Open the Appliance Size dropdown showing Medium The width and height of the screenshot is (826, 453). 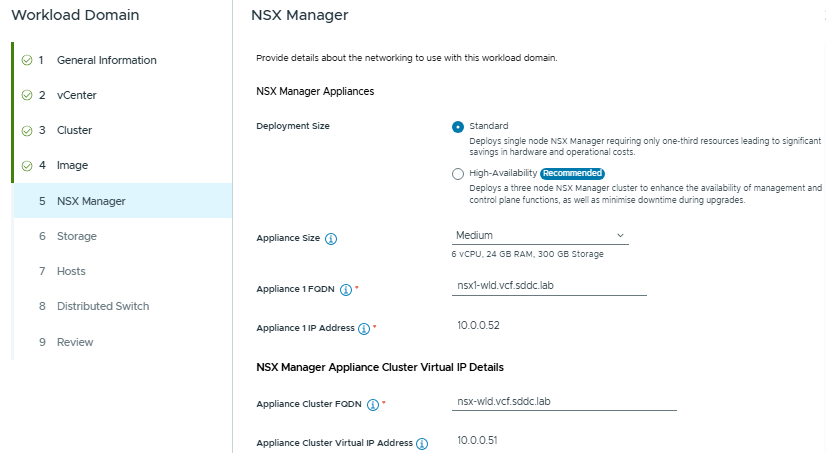tap(539, 236)
